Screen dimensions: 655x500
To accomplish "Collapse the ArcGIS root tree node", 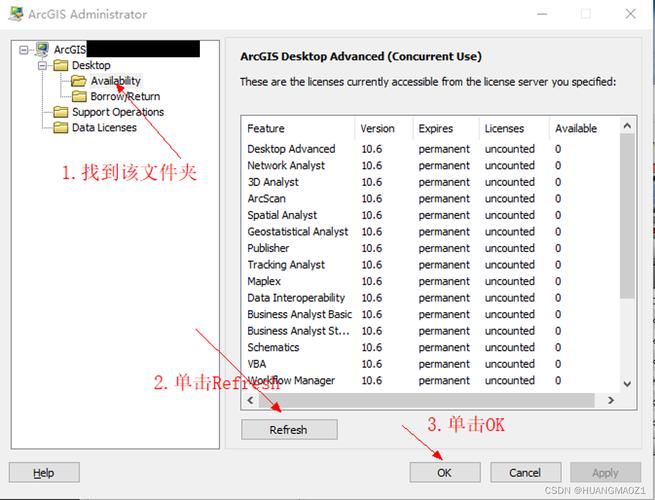I will point(24,50).
